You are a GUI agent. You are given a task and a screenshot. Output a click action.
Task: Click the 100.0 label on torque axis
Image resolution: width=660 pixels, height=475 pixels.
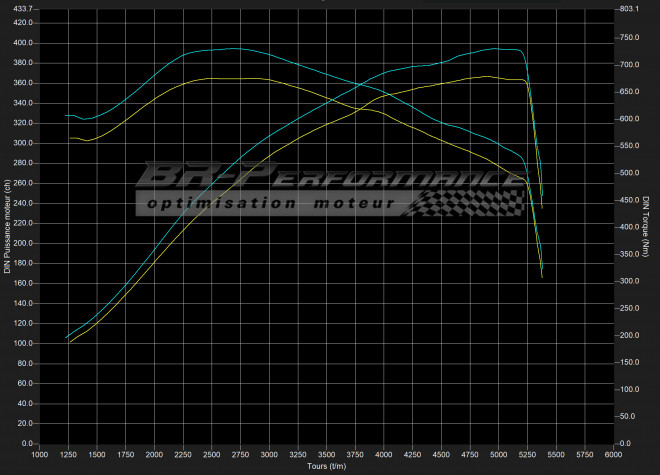629,389
